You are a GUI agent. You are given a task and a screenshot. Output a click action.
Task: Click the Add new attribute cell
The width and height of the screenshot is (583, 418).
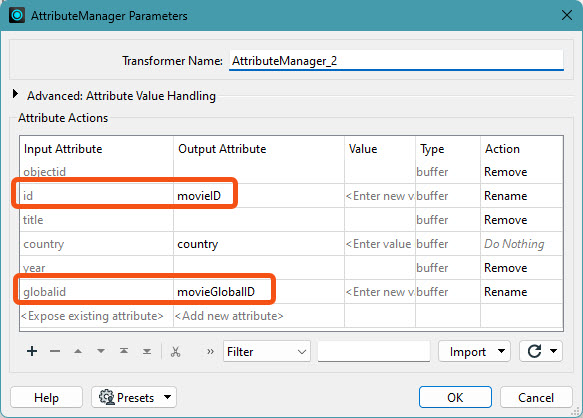[x=229, y=316]
